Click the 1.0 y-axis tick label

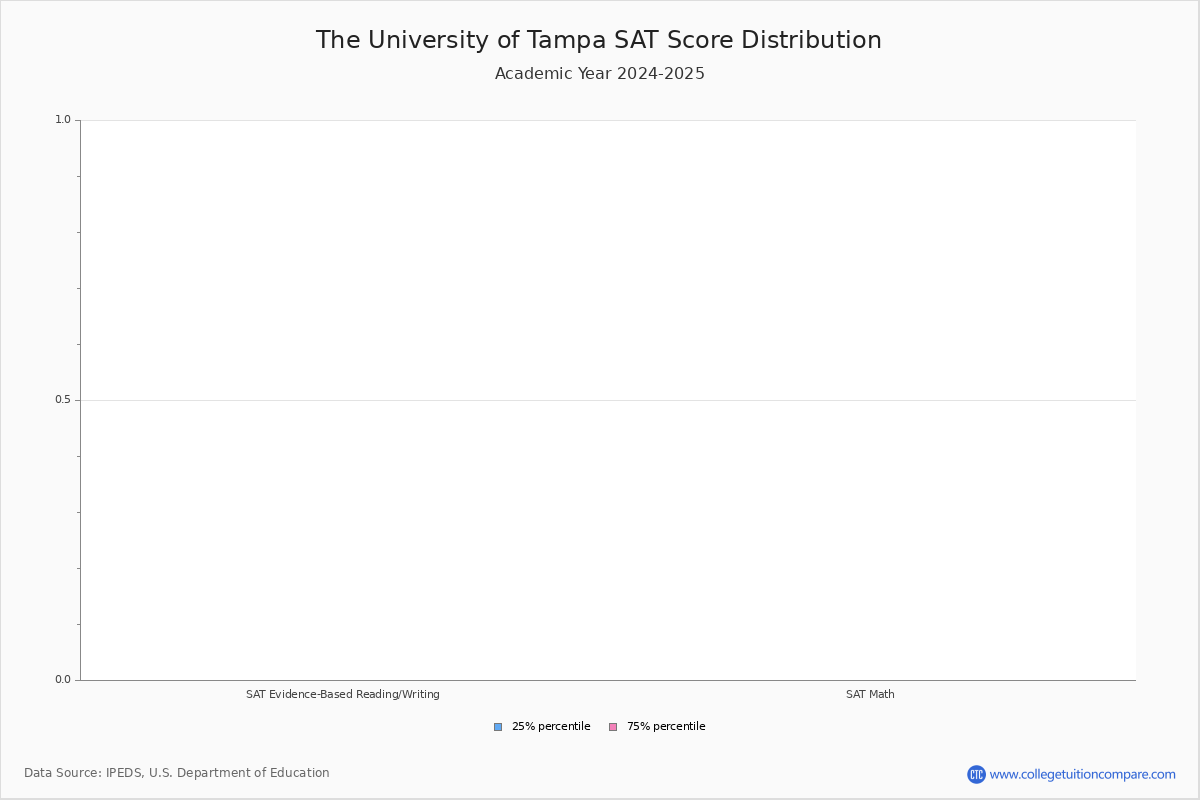pos(63,120)
